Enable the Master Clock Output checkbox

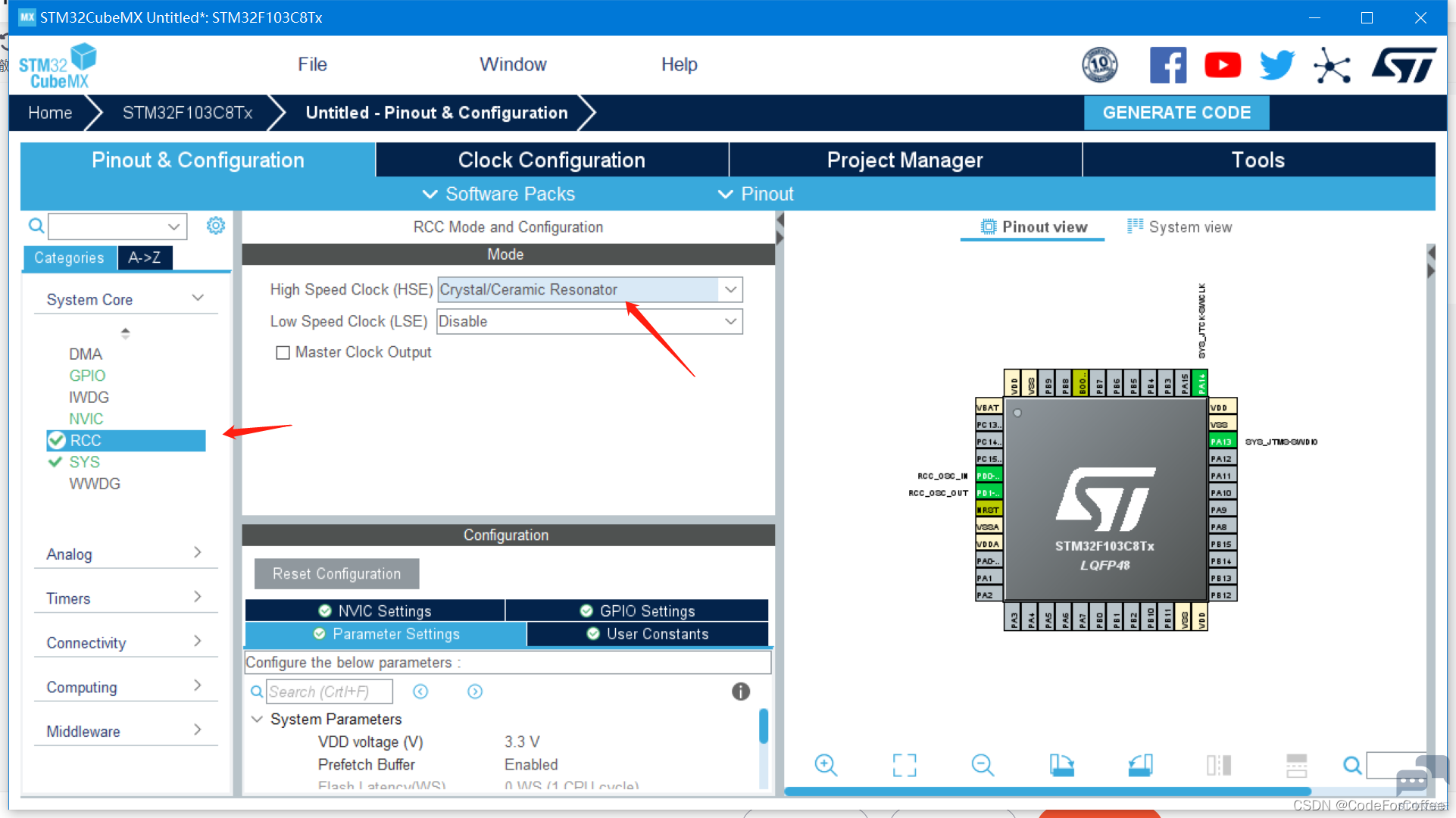coord(283,353)
